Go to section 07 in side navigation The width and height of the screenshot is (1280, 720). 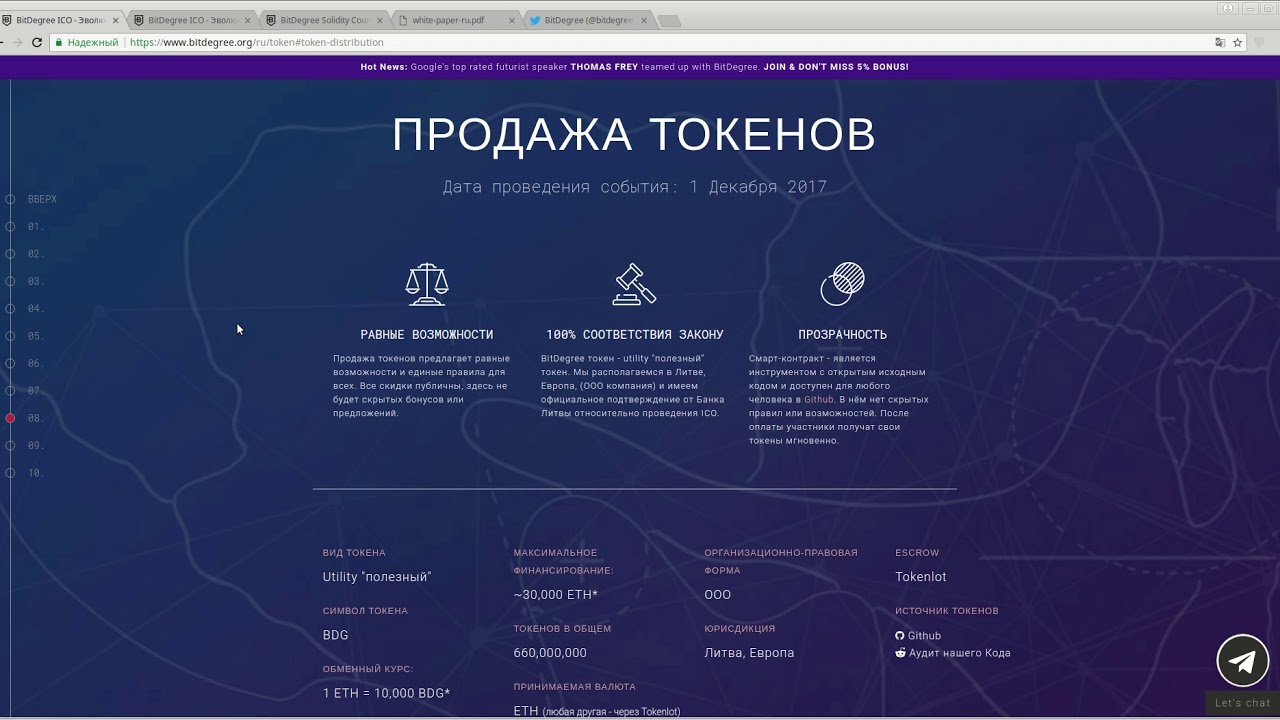(35, 390)
